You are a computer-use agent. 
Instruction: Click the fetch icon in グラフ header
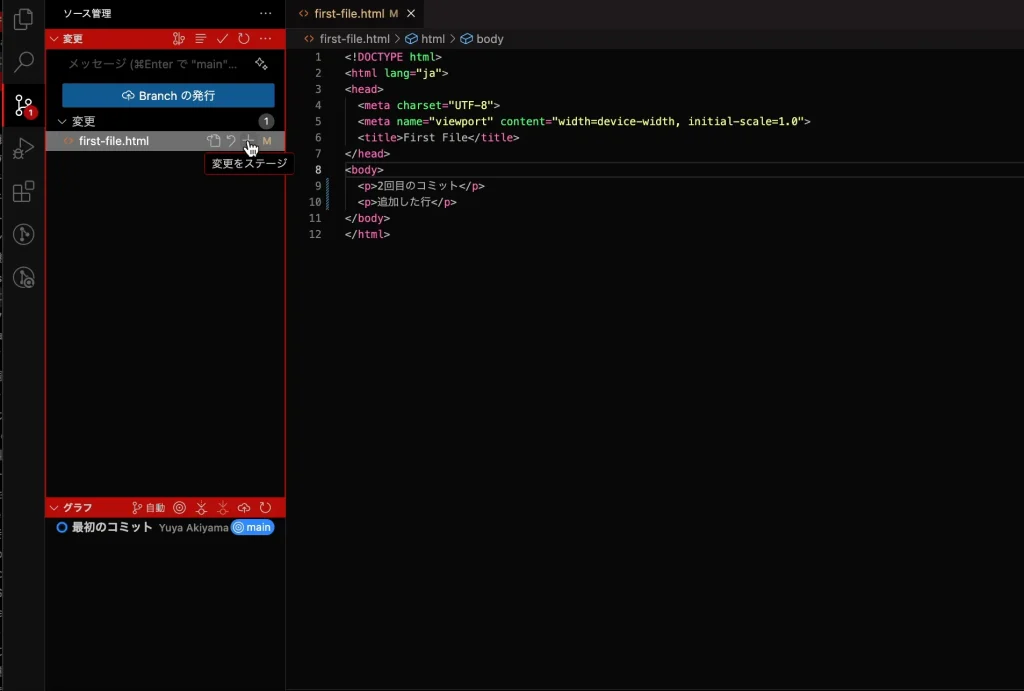[x=201, y=507]
